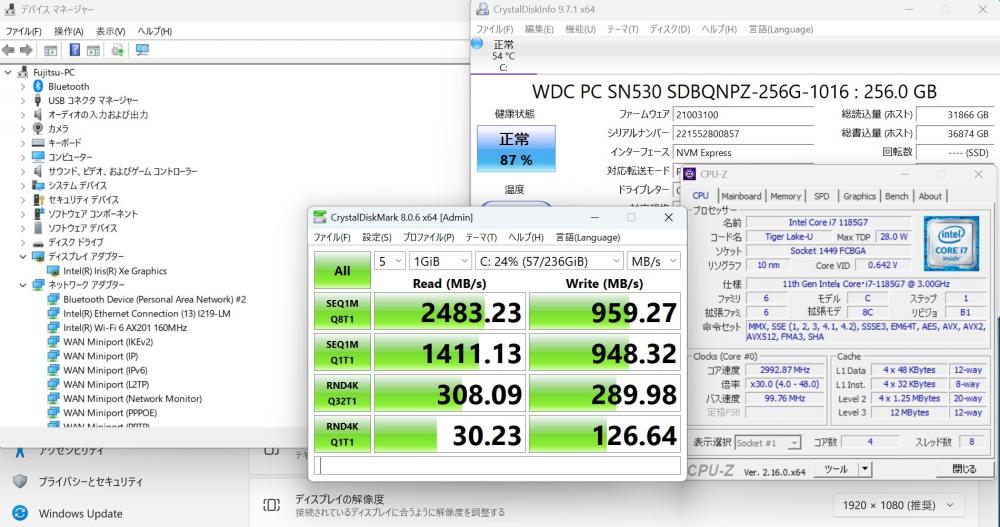Expand the キーボード category

pos(23,143)
